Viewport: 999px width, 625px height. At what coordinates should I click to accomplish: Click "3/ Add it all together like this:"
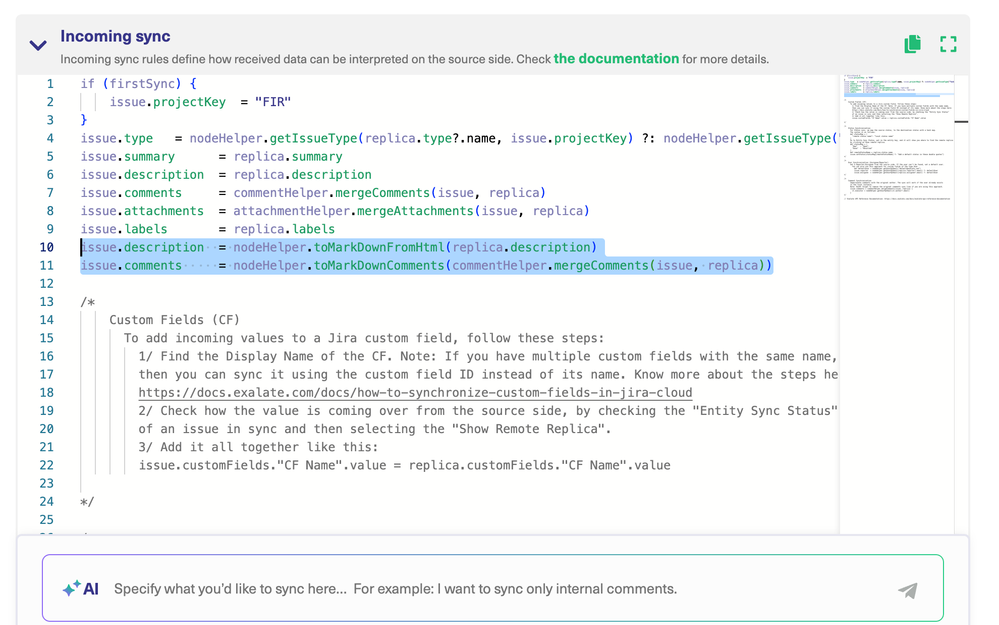(258, 447)
